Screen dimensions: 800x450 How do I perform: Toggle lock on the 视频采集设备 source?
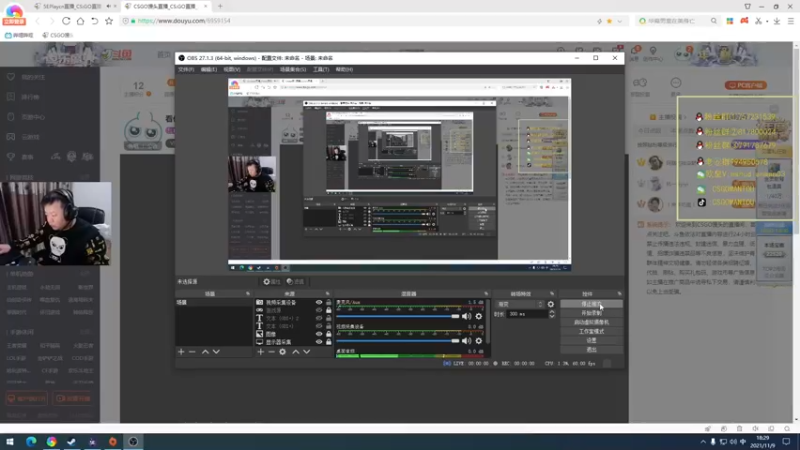click(x=329, y=303)
